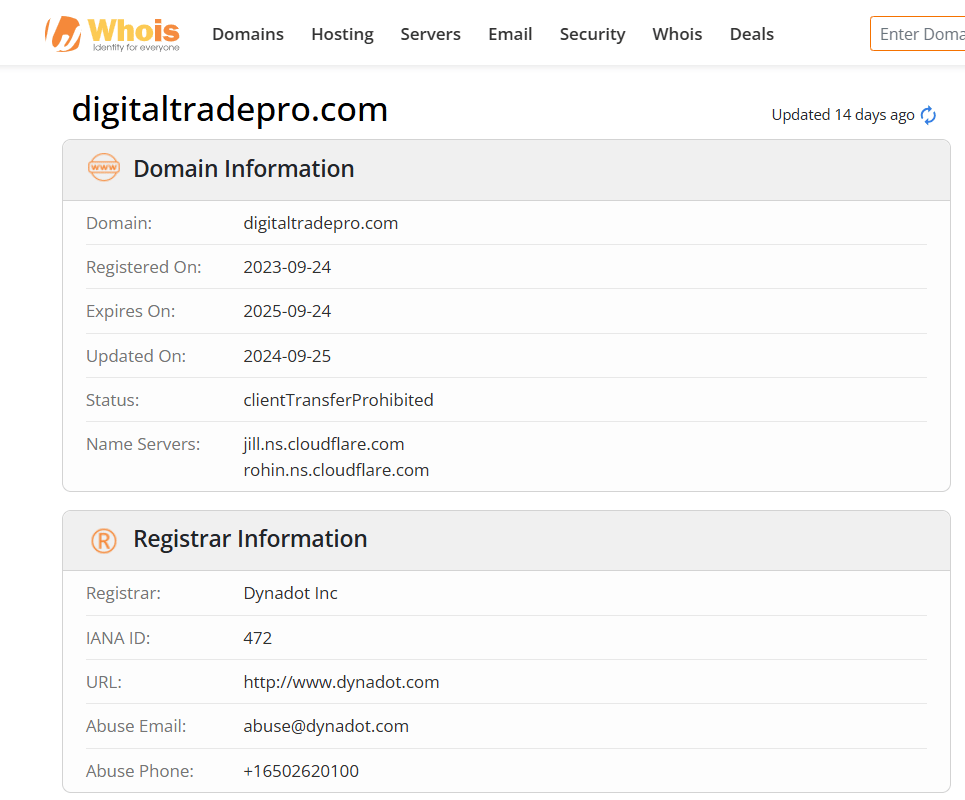
Task: Open the Whois menu item
Action: coord(677,34)
